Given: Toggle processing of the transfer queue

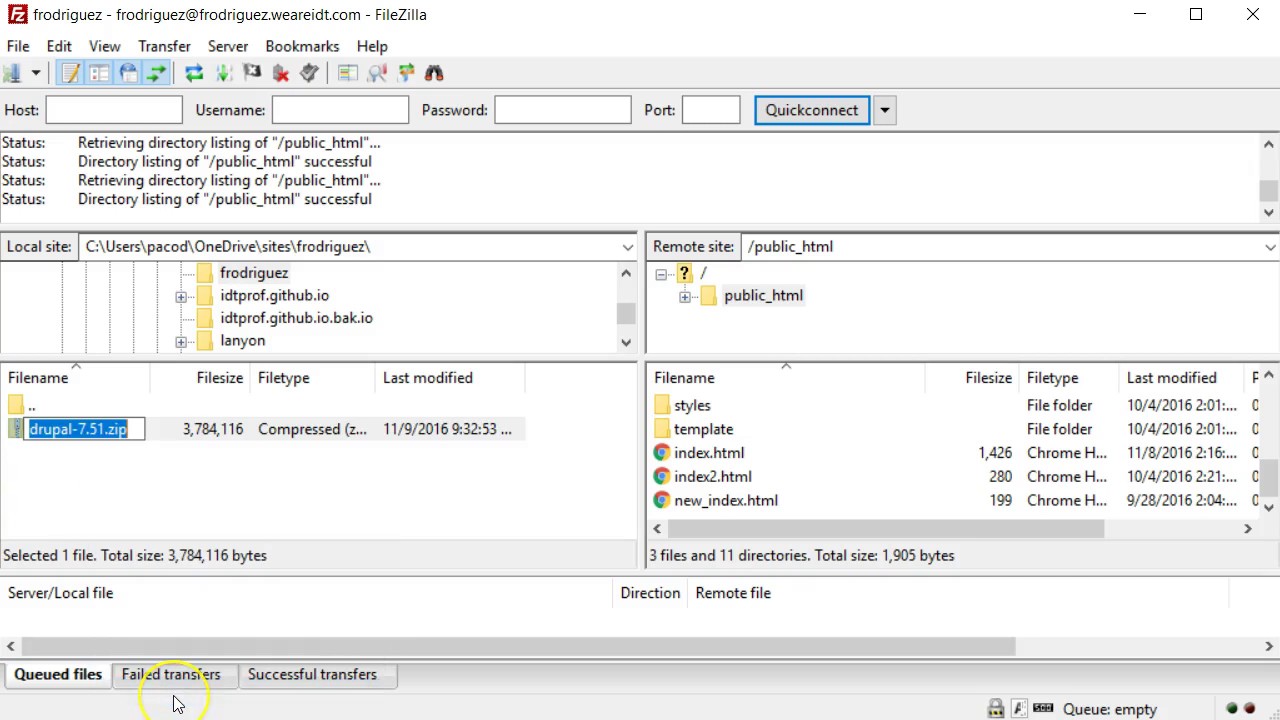Looking at the screenshot, I should point(223,73).
